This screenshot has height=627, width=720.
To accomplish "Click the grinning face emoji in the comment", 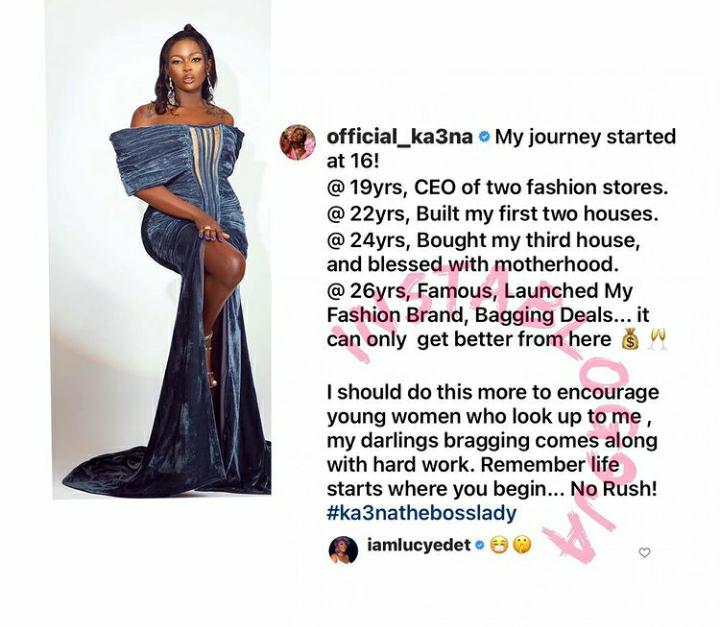I will point(499,546).
